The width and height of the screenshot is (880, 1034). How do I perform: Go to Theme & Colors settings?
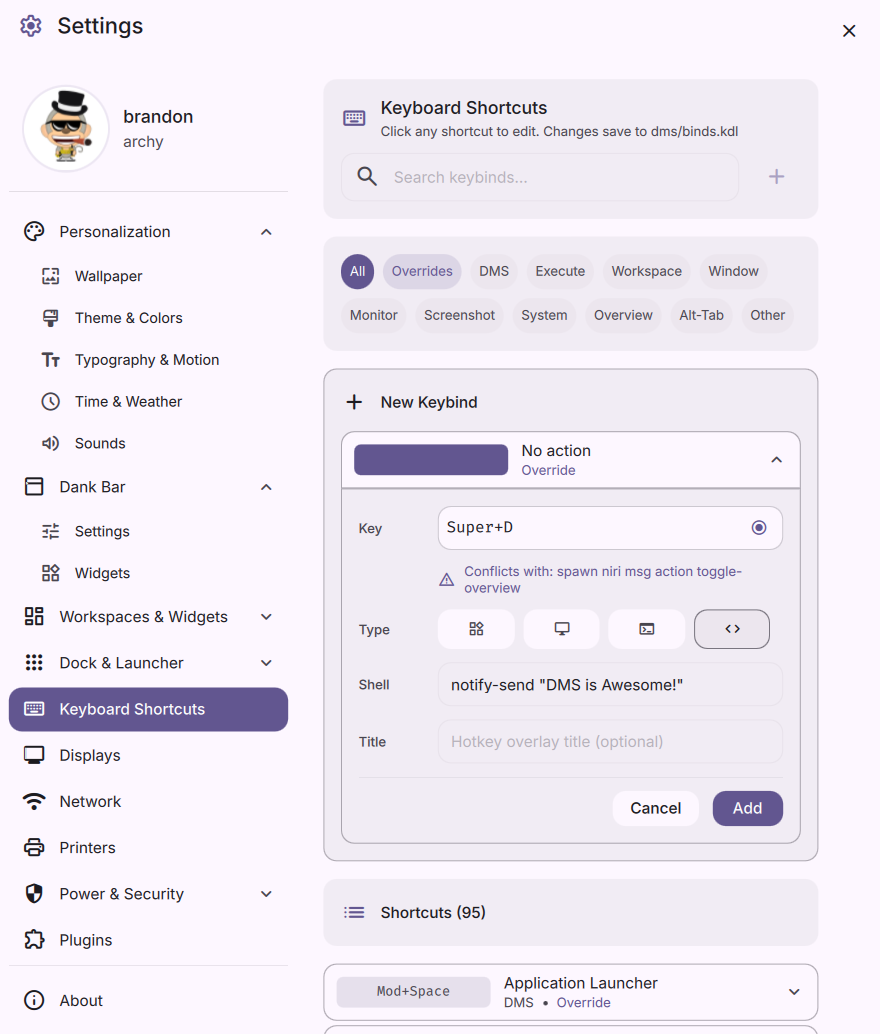(x=128, y=318)
